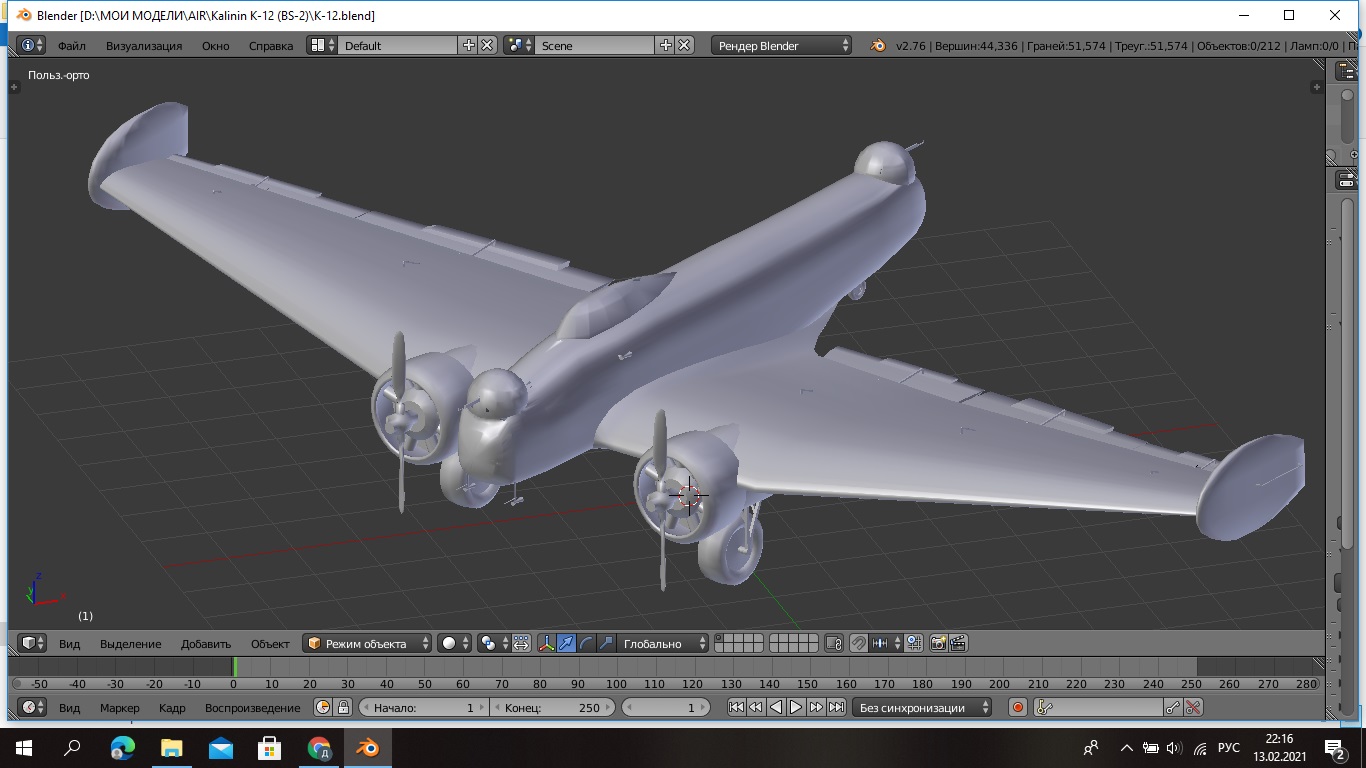Click the viewport shading sphere icon
This screenshot has height=768, width=1366.
tap(451, 643)
